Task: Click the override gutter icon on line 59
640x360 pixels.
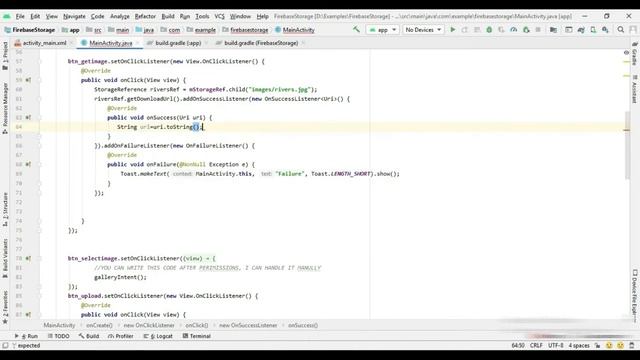Action: pyautogui.click(x=28, y=80)
